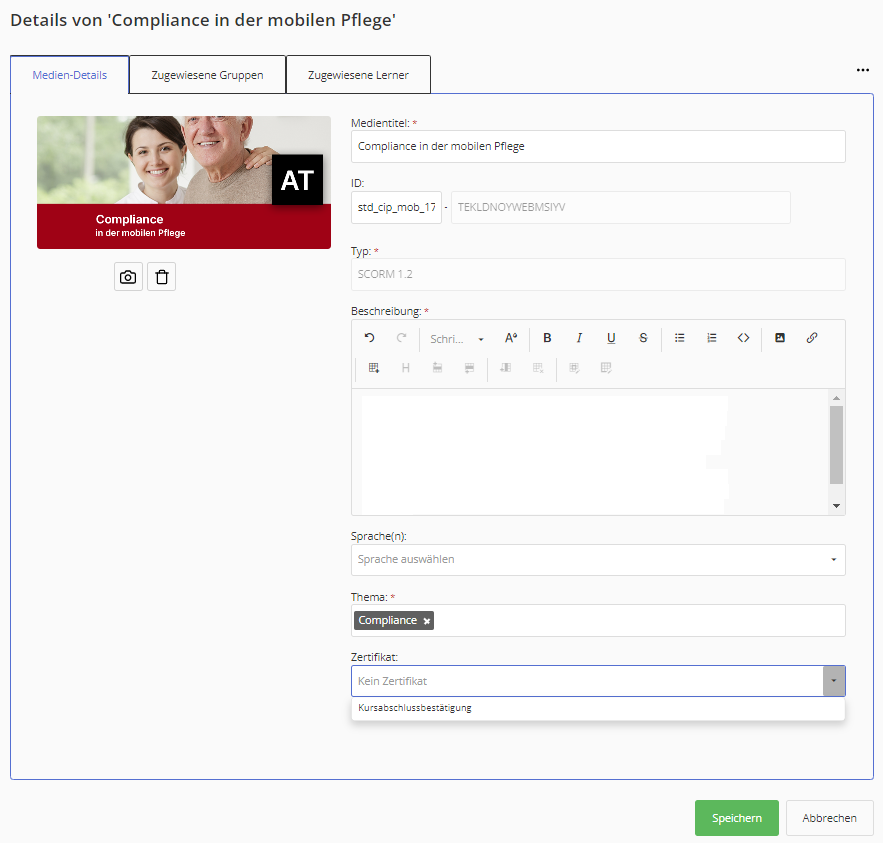Select Kursabschlussbestätigung from the certificate list
883x843 pixels.
tap(415, 708)
